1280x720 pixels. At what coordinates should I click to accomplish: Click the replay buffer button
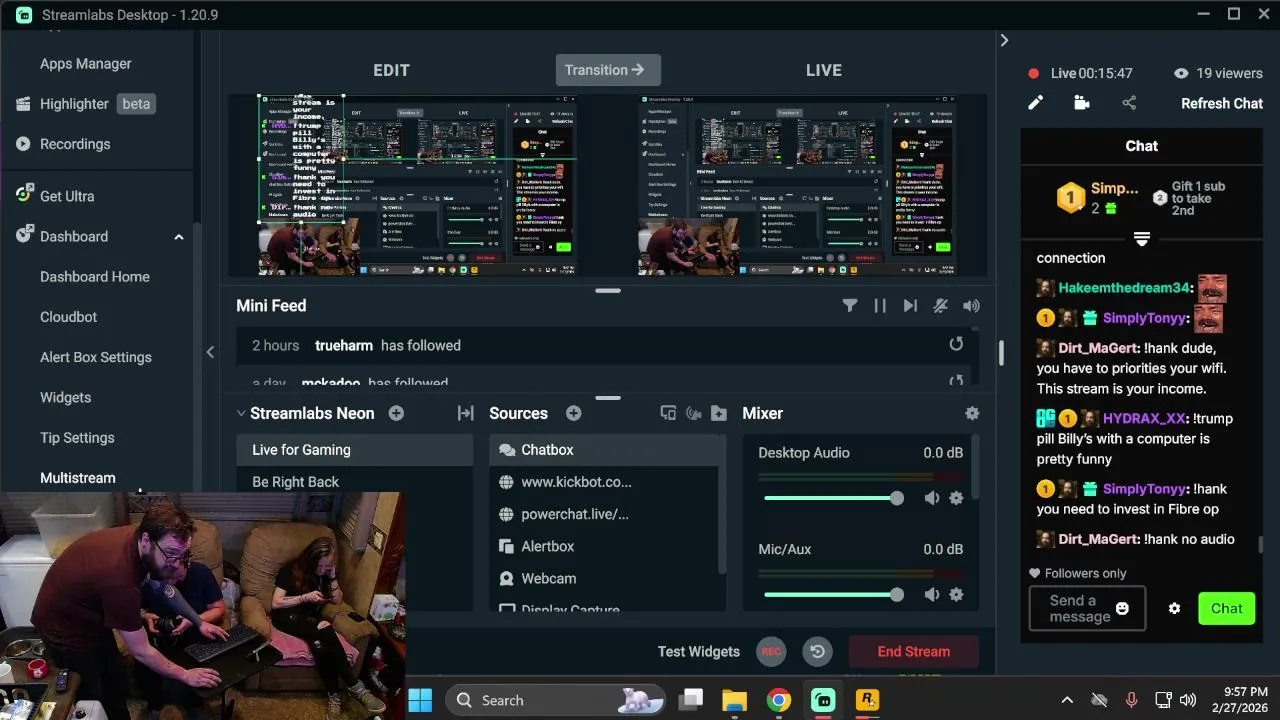point(817,651)
